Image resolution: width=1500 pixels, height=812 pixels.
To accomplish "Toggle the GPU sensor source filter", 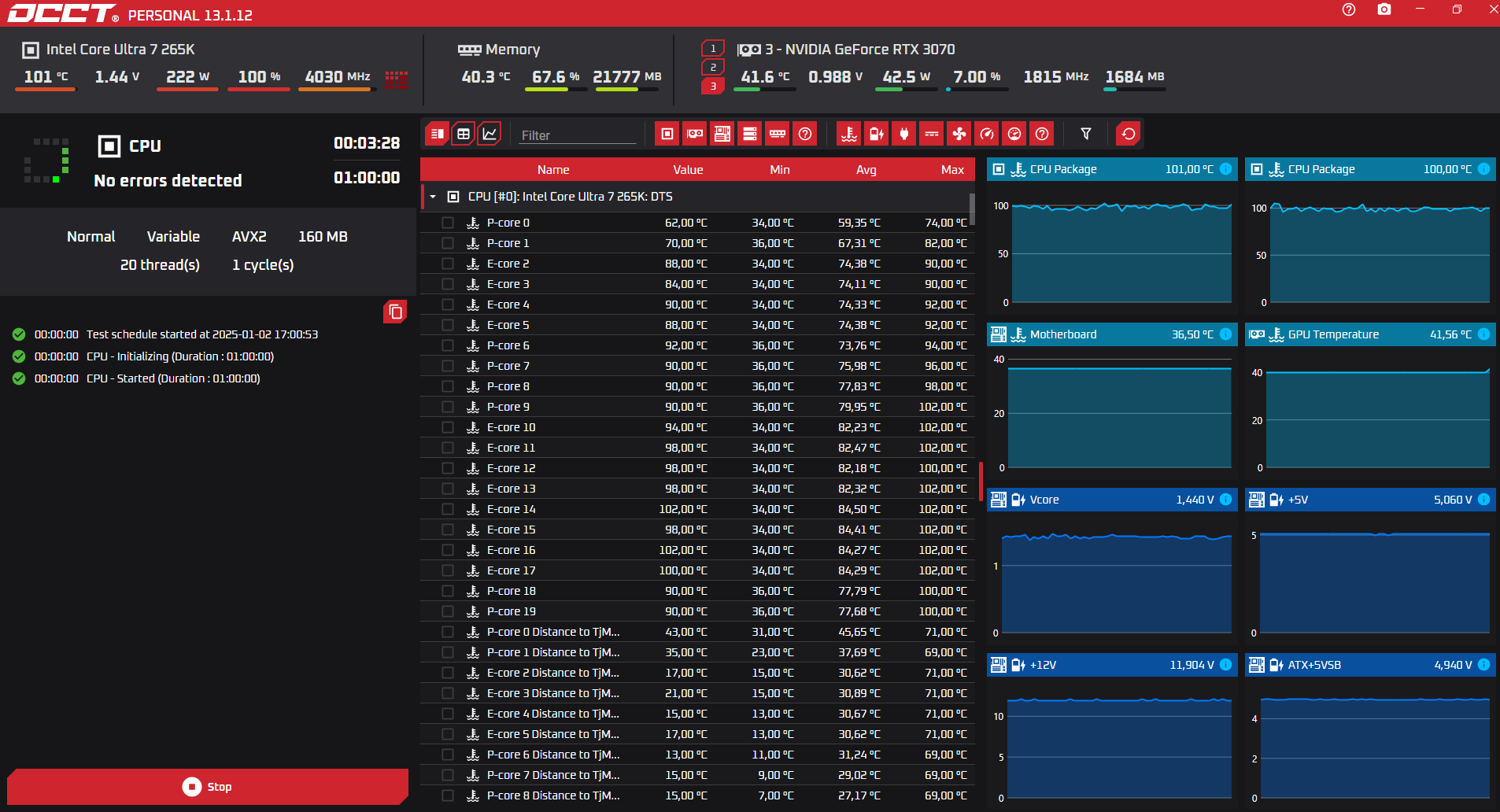I will (695, 134).
